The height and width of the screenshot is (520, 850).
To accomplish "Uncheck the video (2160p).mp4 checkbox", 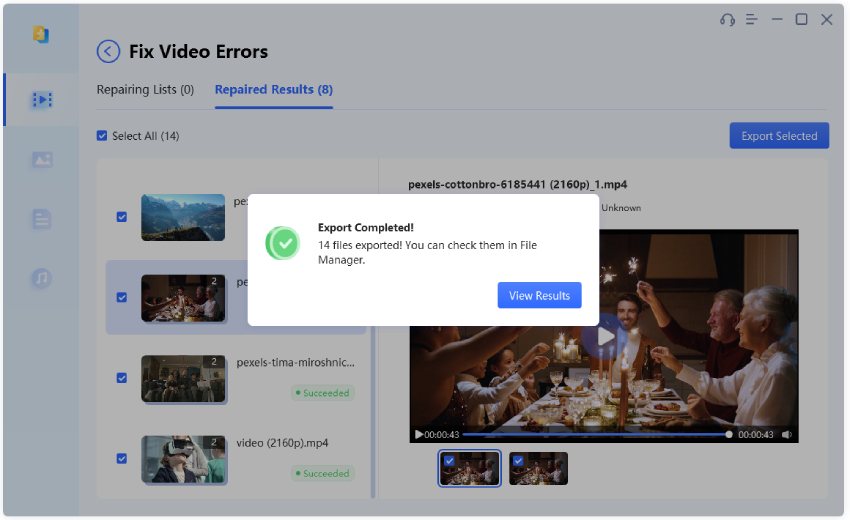I will tap(122, 459).
